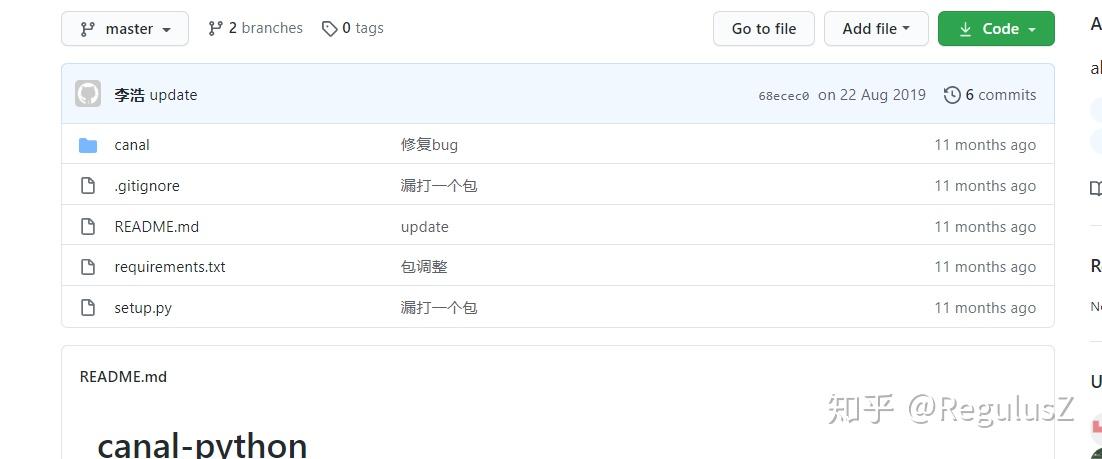Screen dimensions: 1102x459
Task: Open the green Code dropdown
Action: pyautogui.click(x=996, y=29)
